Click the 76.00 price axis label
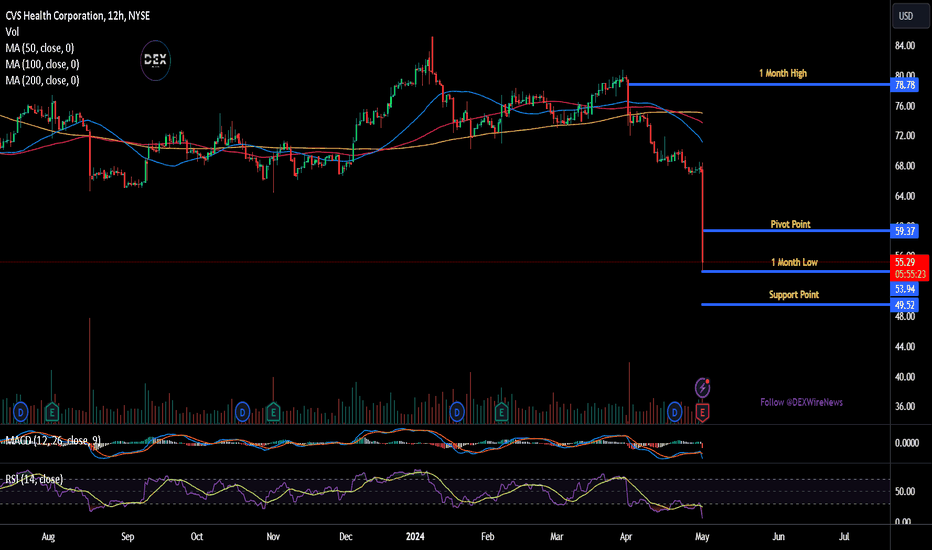This screenshot has width=932, height=550. click(905, 106)
